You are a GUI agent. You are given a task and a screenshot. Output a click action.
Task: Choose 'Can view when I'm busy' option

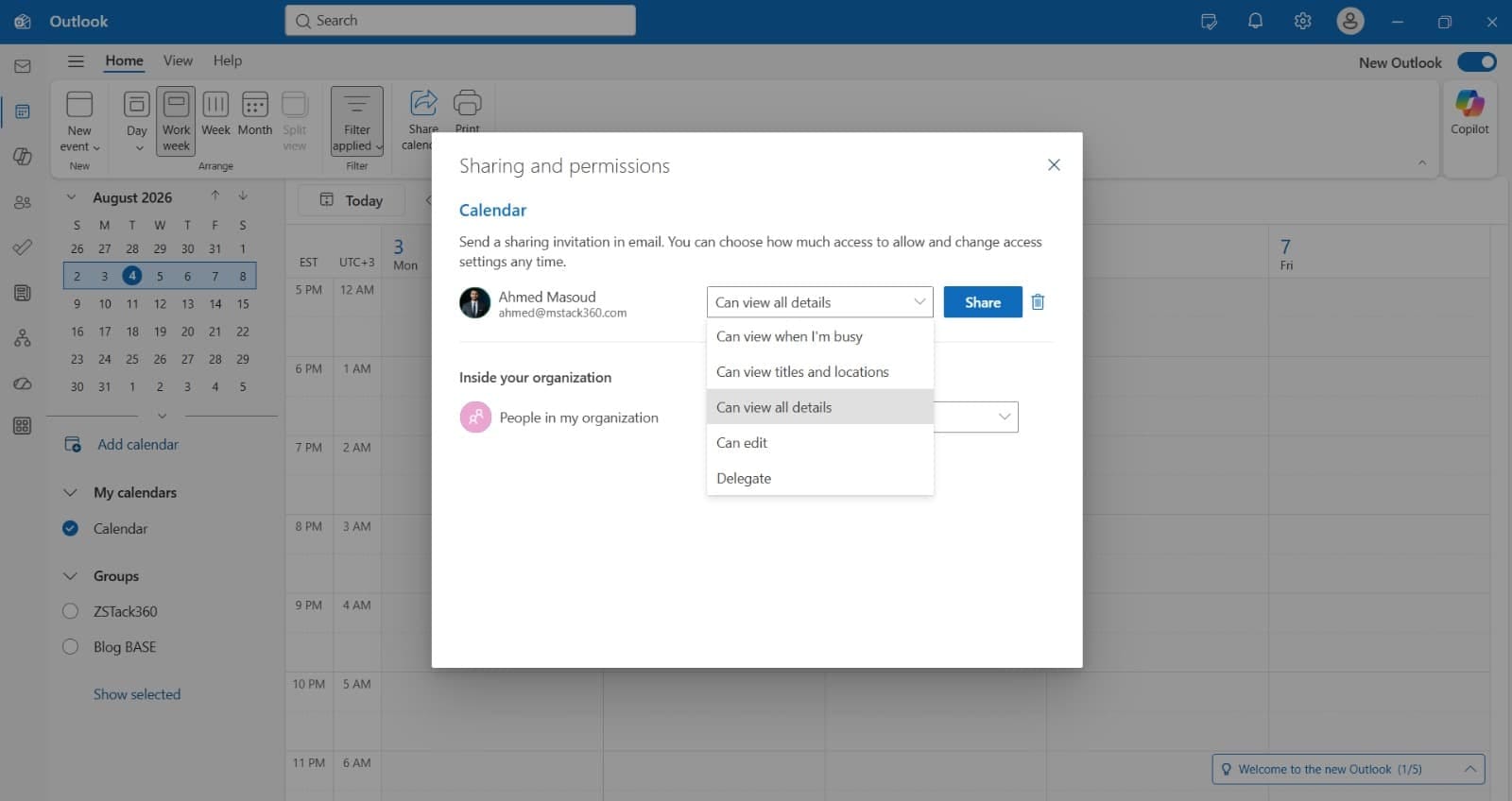(820, 336)
